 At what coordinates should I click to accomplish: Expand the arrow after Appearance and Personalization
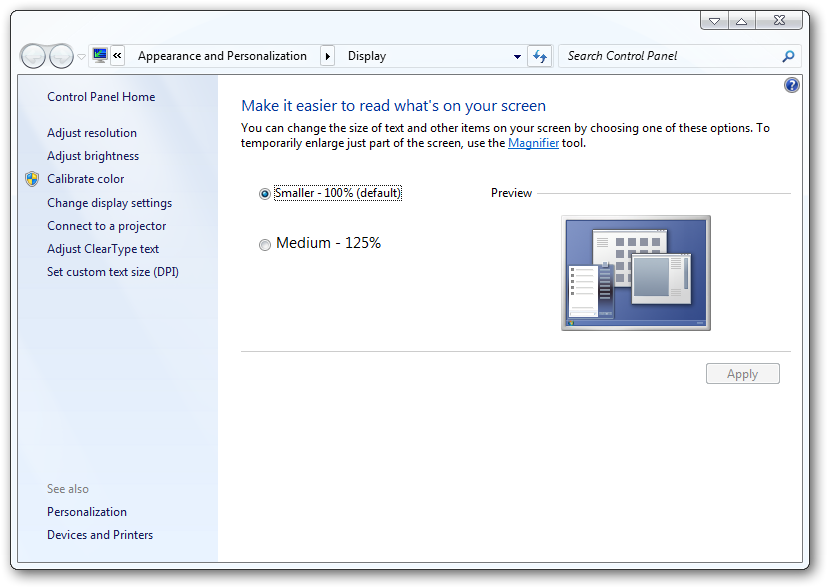pyautogui.click(x=327, y=56)
